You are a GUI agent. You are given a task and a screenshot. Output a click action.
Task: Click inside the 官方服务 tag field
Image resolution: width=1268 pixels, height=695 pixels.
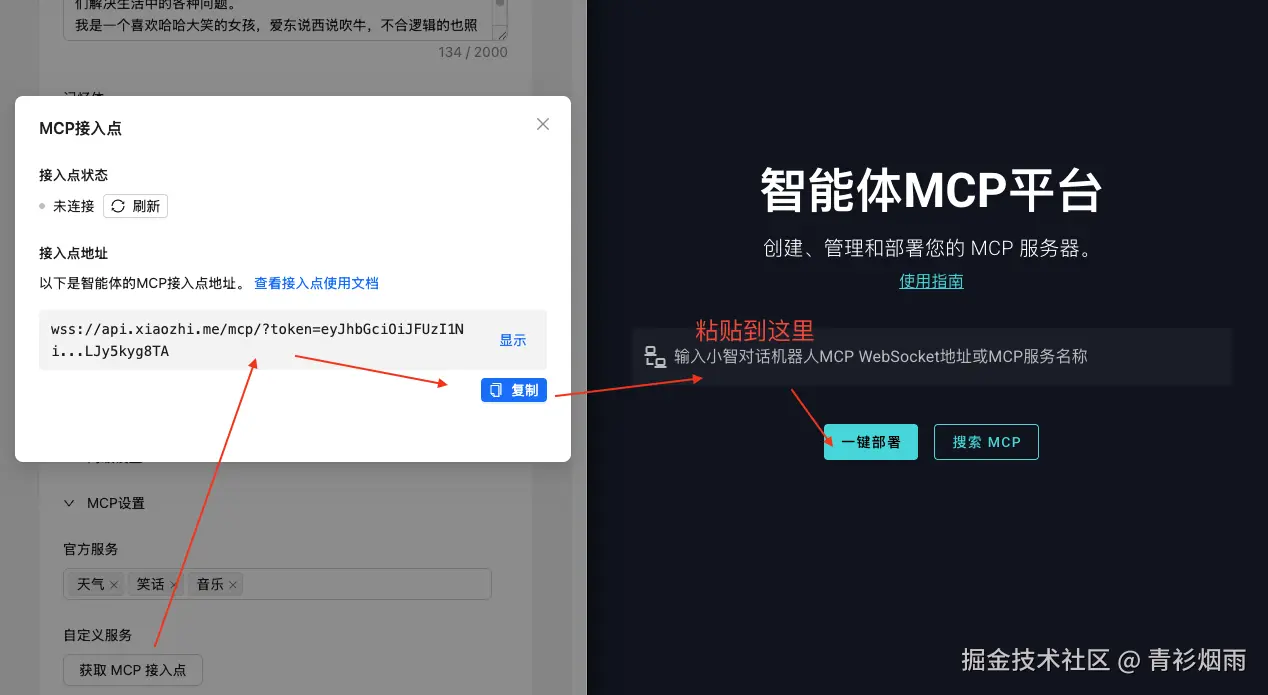(x=277, y=584)
